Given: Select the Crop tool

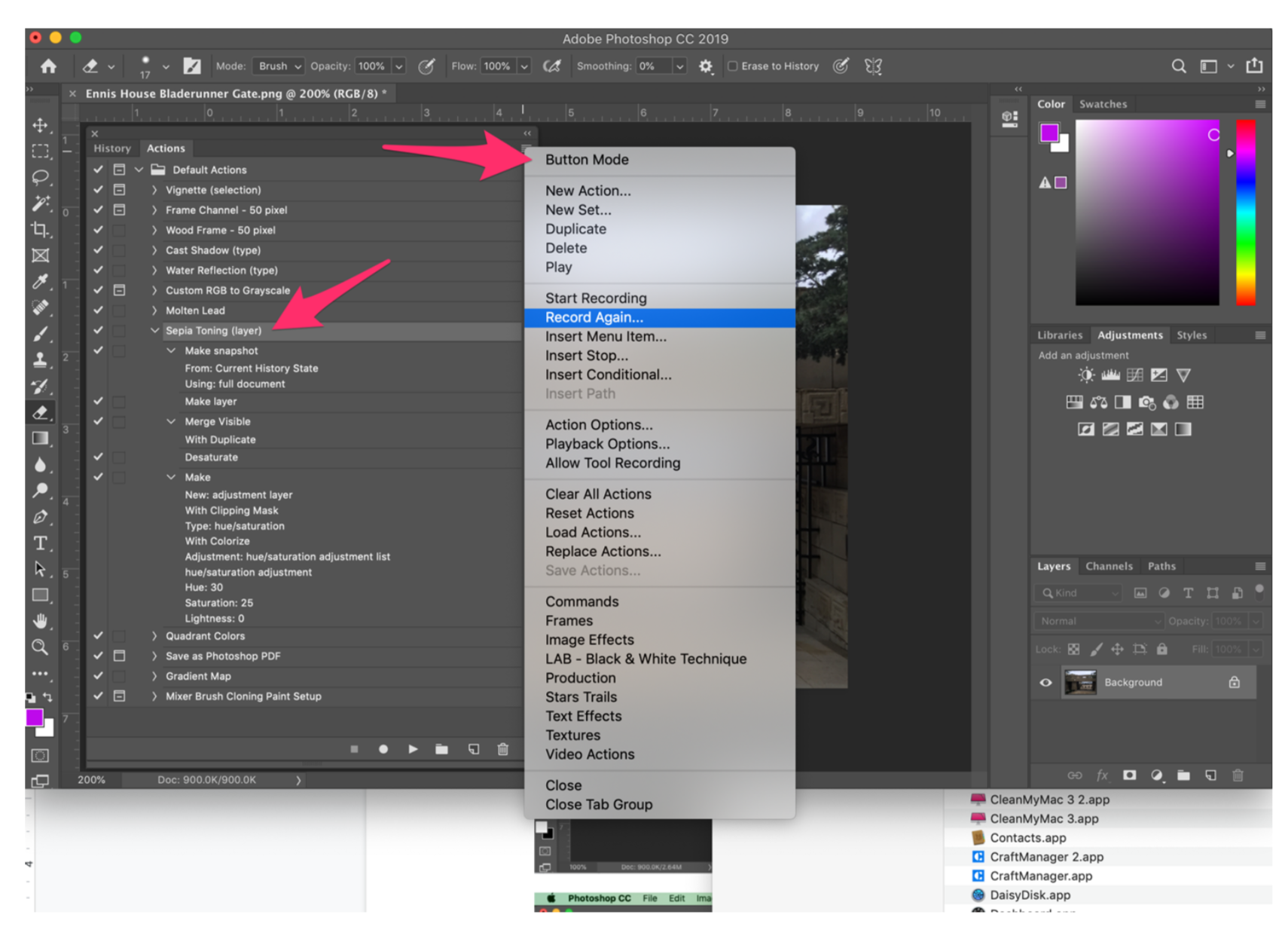Looking at the screenshot, I should (41, 229).
